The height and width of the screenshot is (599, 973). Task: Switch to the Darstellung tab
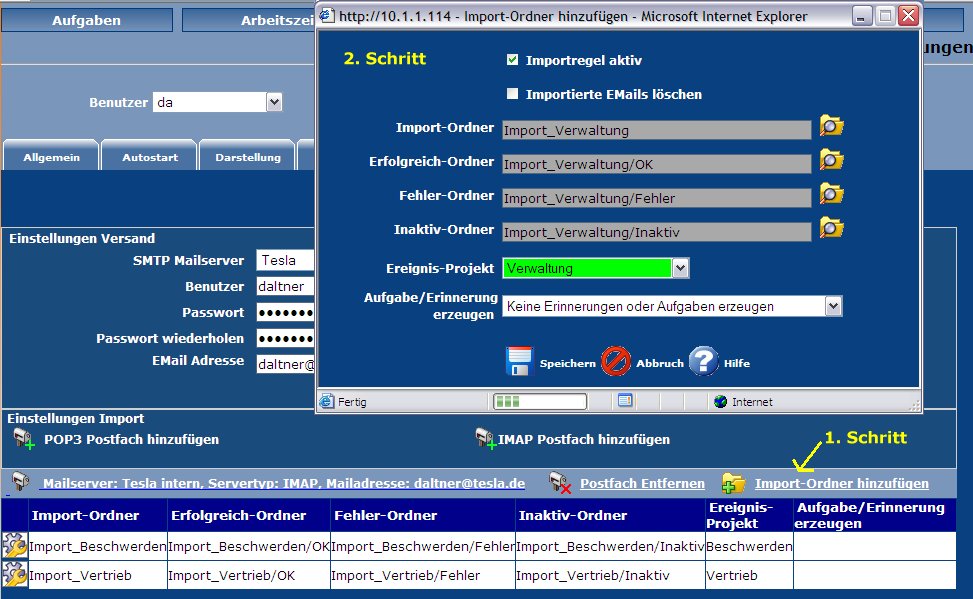[x=247, y=157]
